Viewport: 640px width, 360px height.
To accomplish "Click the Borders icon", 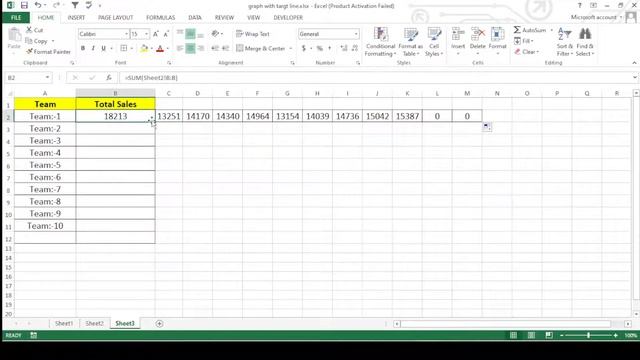I will click(124, 48).
